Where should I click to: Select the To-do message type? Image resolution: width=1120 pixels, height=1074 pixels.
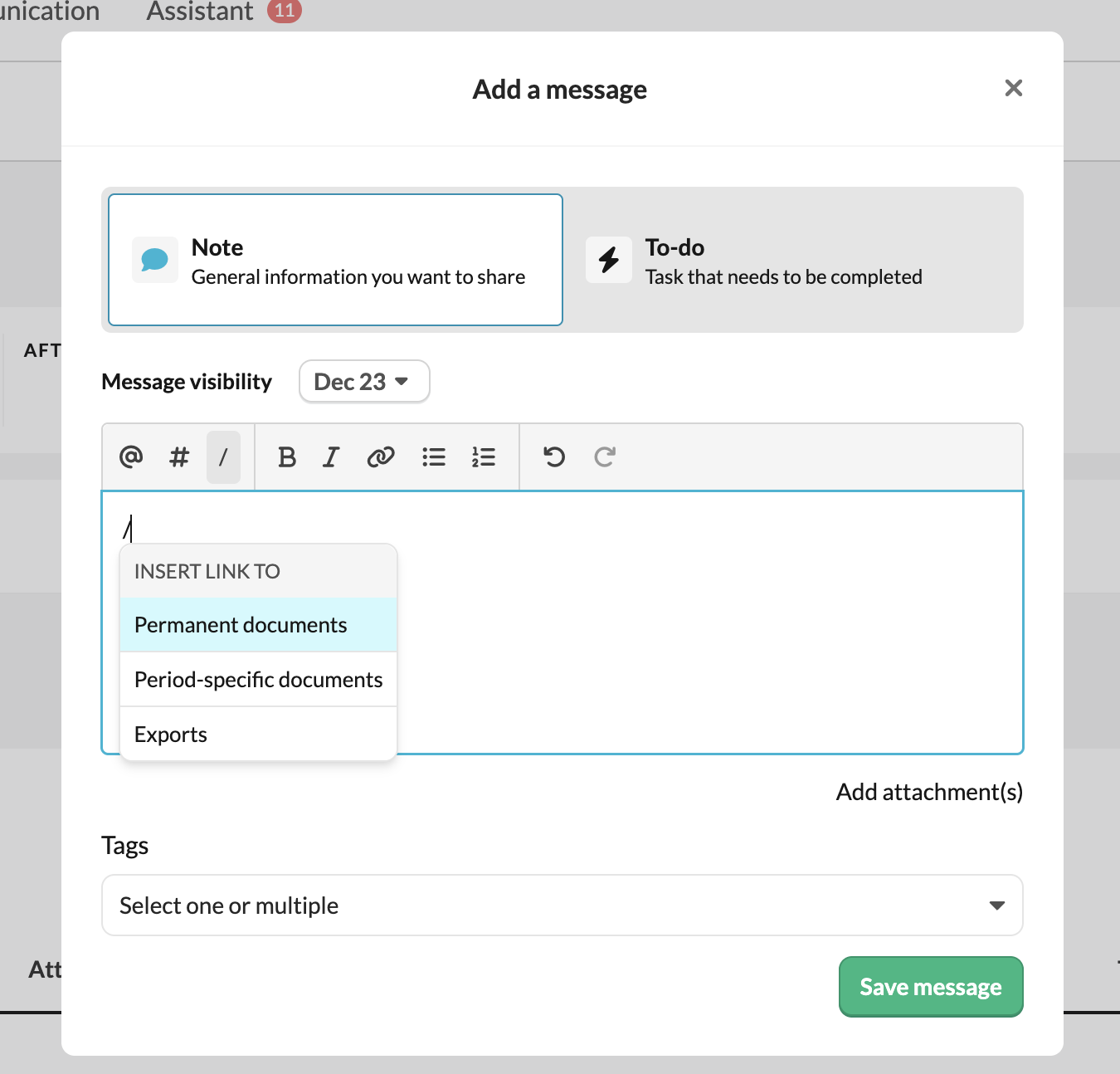coord(793,260)
